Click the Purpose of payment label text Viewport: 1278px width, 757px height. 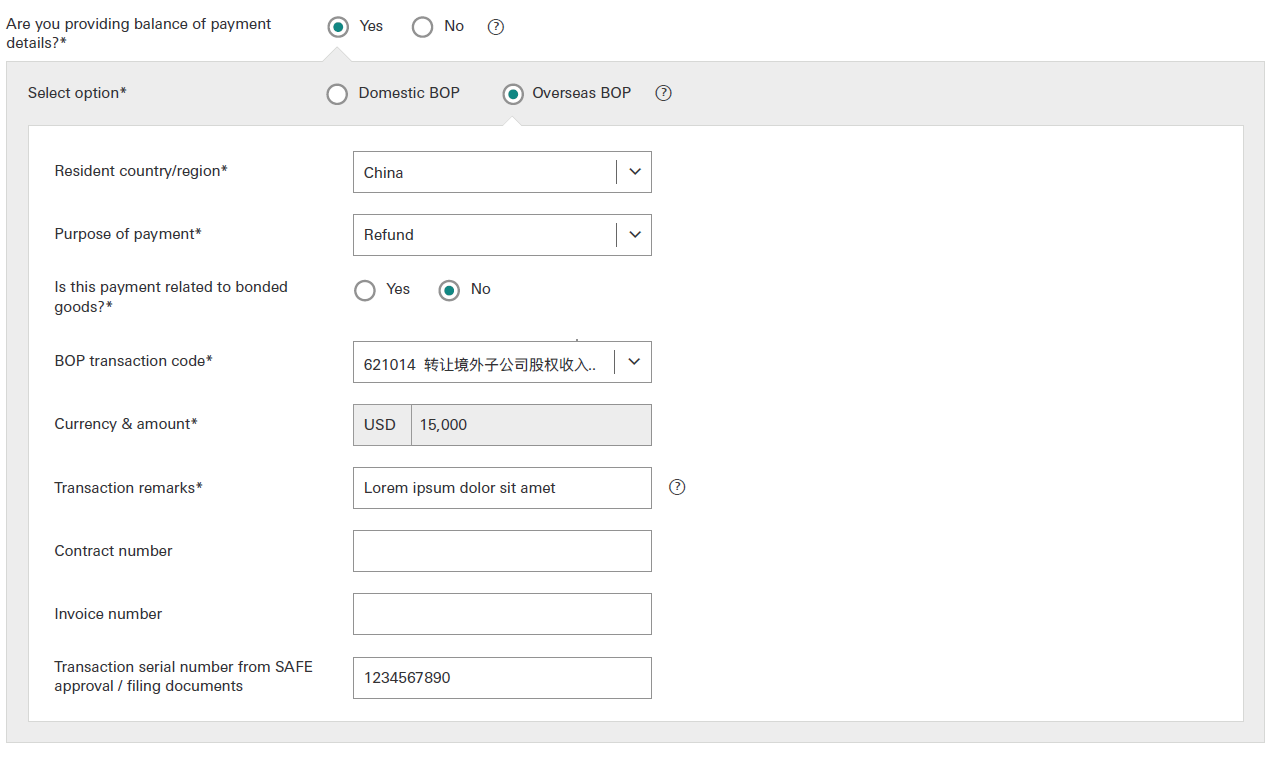[x=128, y=234]
